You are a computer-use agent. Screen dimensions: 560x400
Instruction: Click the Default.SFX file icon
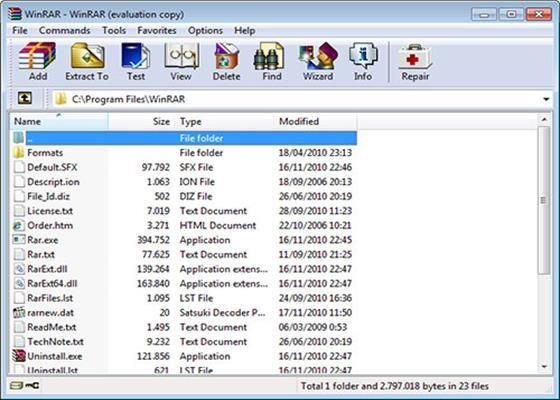tap(19, 167)
